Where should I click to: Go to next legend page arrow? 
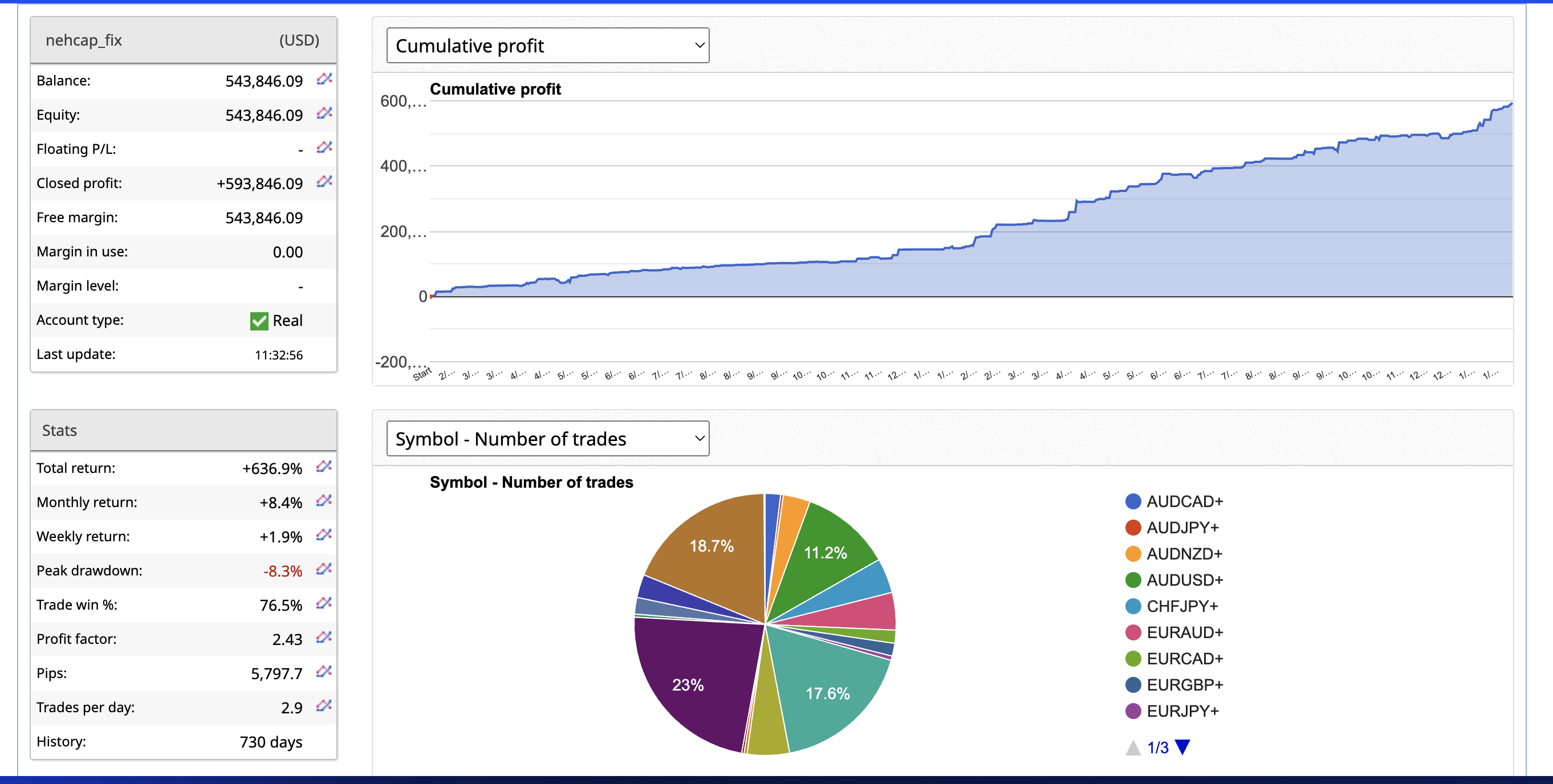(x=1183, y=747)
